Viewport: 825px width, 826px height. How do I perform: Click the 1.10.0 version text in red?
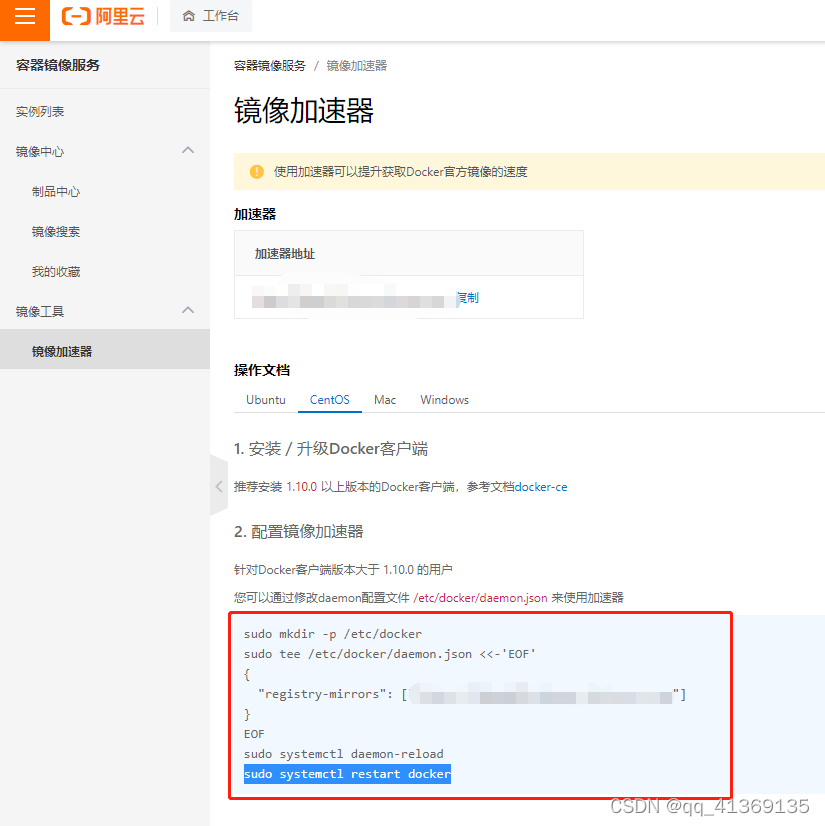[x=301, y=487]
